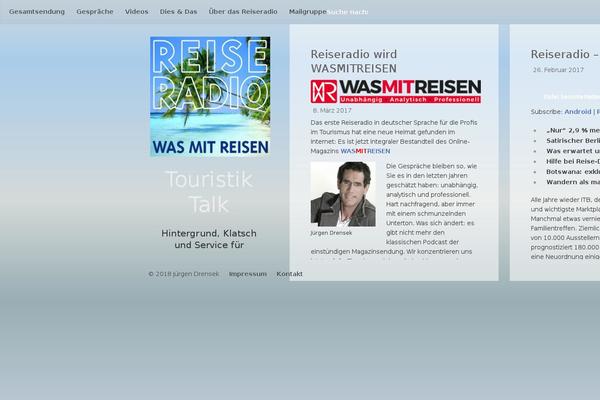Click the Reise Radio palm beach logo
Image resolution: width=600 pixels, height=400 pixels.
[x=210, y=96]
